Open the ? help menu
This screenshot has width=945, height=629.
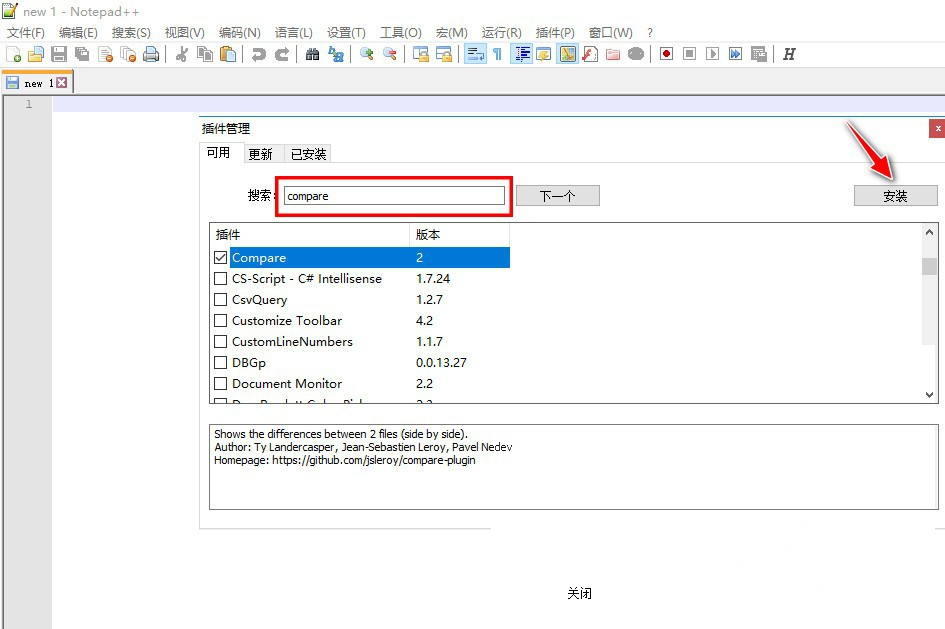pyautogui.click(x=650, y=33)
